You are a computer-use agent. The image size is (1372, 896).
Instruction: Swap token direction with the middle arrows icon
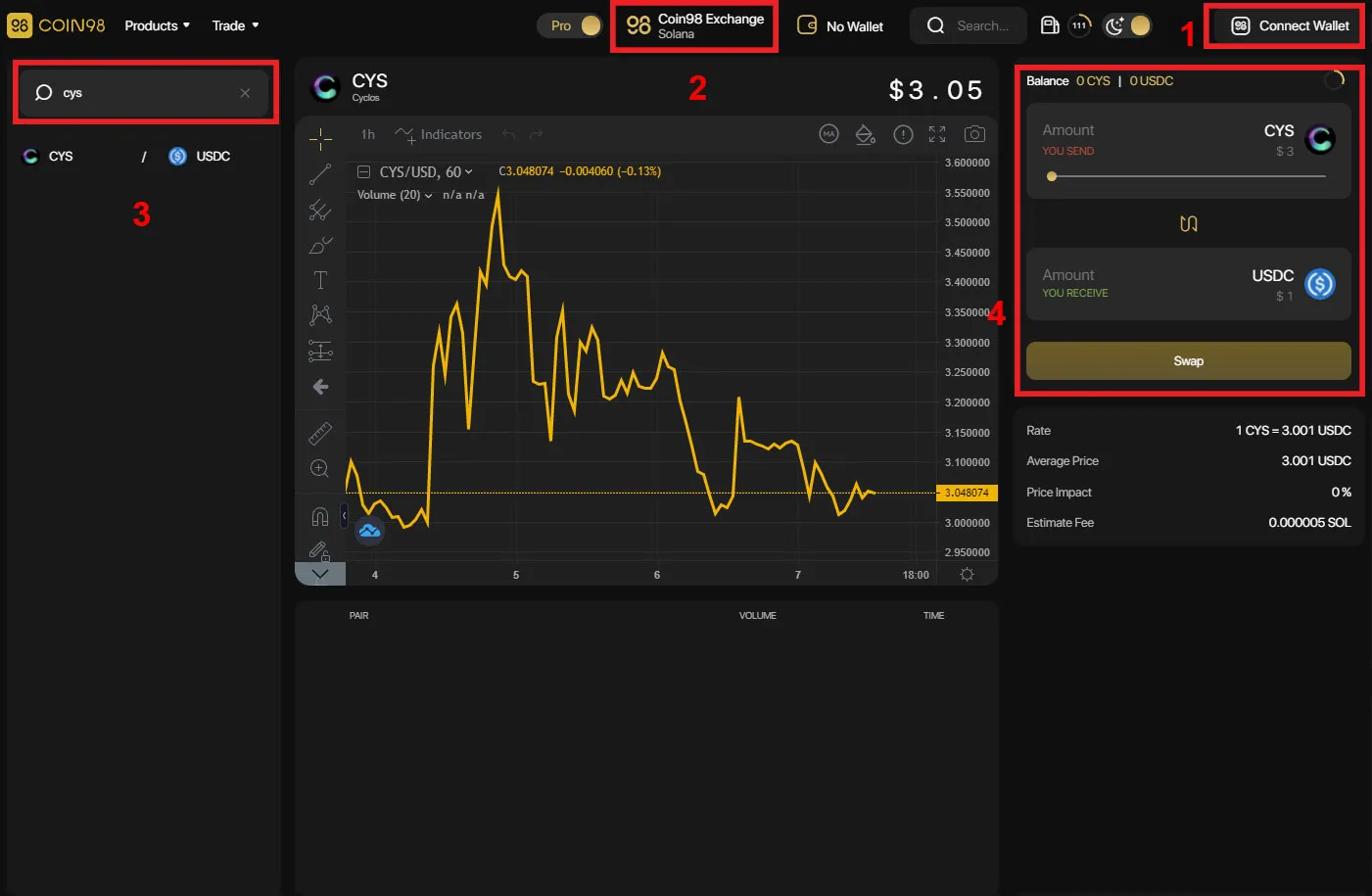(1188, 223)
